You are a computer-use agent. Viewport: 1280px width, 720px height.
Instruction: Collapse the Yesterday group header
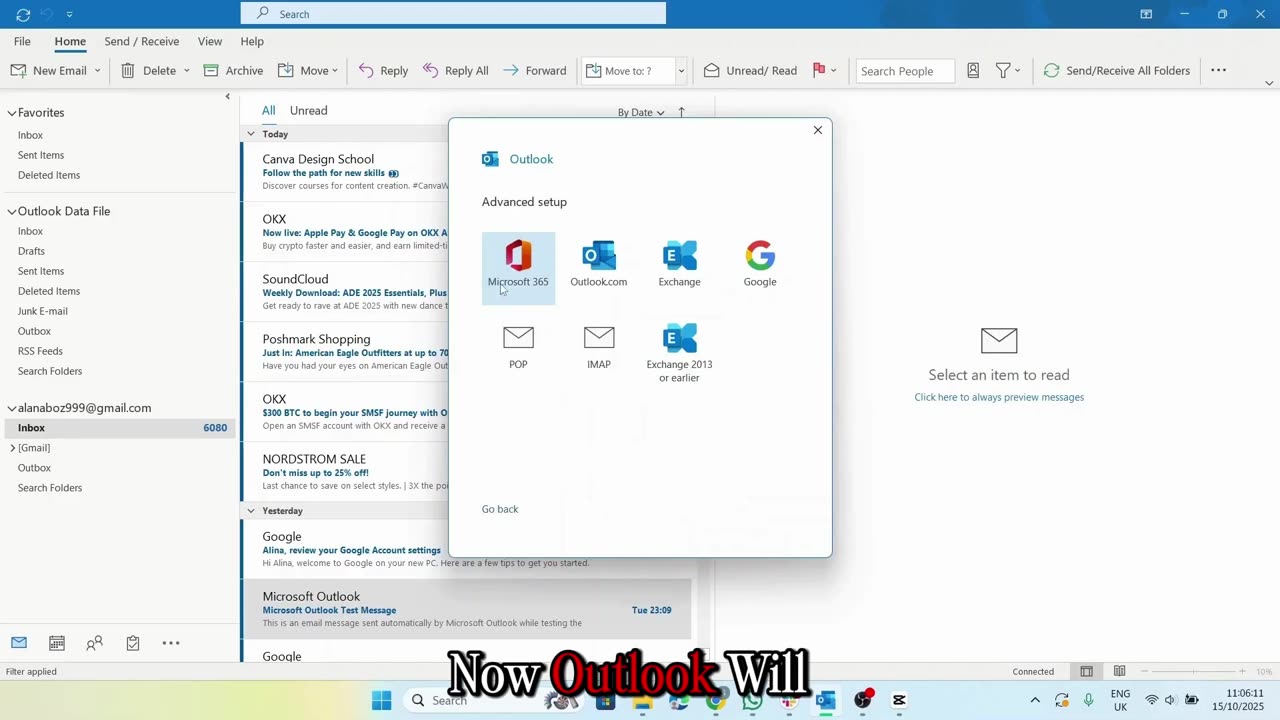coord(252,511)
